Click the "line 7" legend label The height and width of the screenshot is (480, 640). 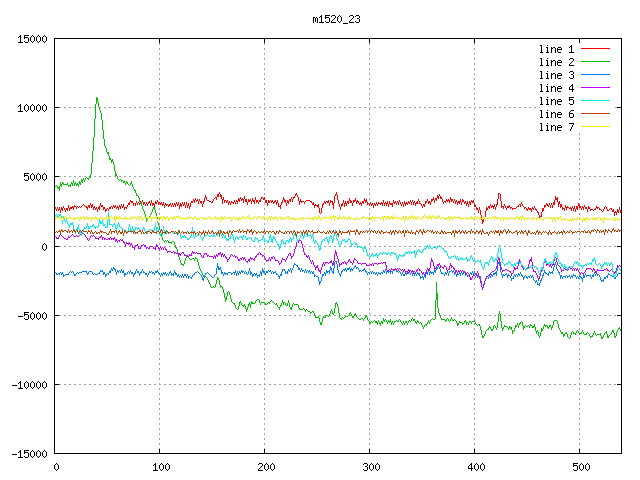(556, 127)
